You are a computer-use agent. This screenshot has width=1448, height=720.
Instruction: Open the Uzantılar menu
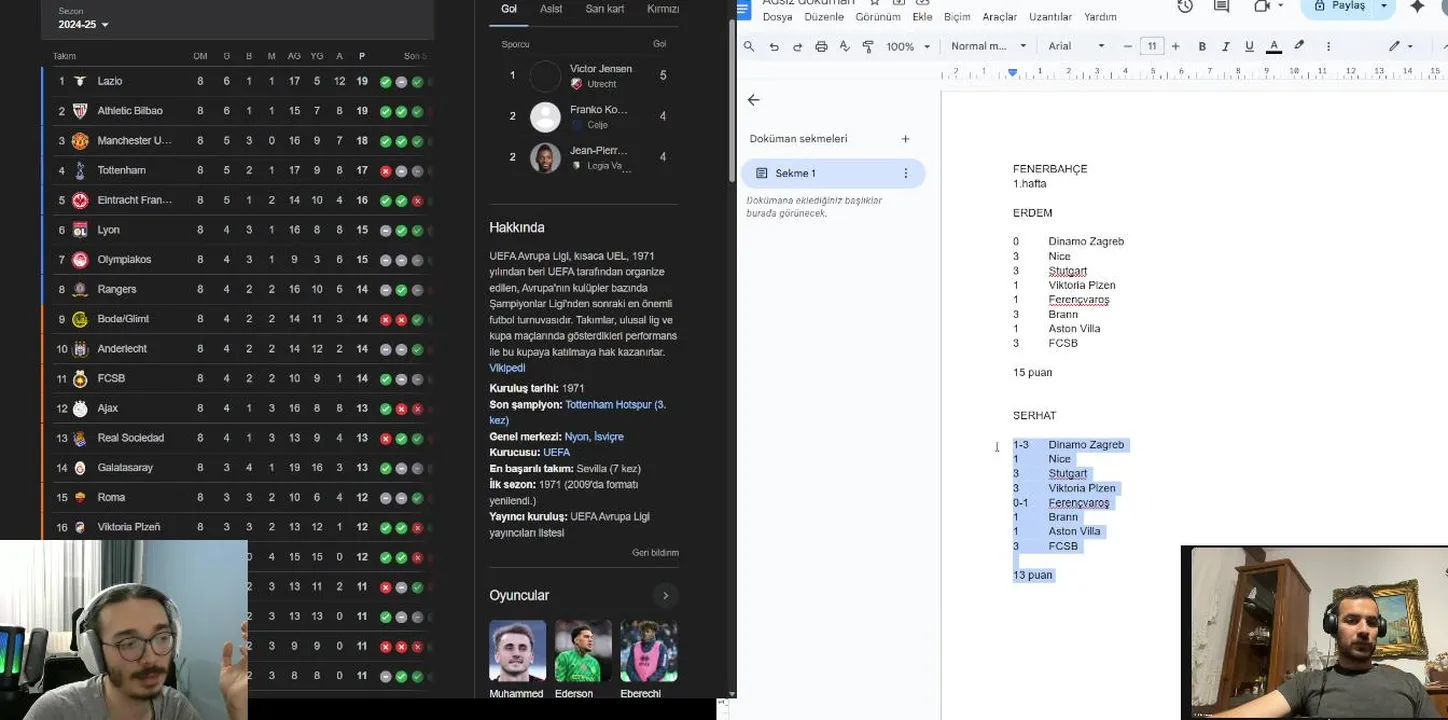[x=1050, y=17]
